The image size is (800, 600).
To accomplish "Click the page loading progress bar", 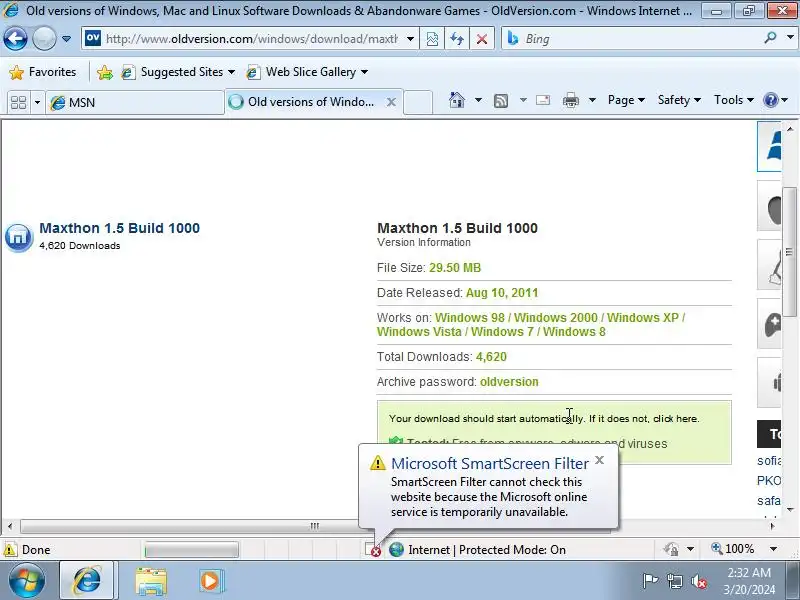I will pos(191,550).
